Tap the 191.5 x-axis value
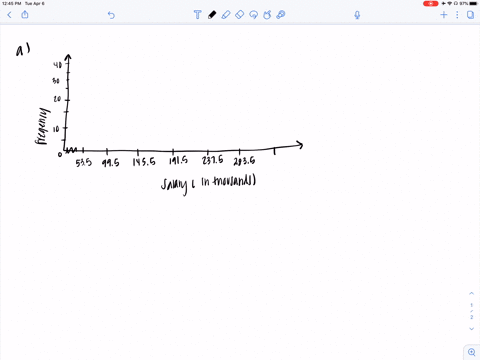The width and height of the screenshot is (480, 360). coord(178,161)
